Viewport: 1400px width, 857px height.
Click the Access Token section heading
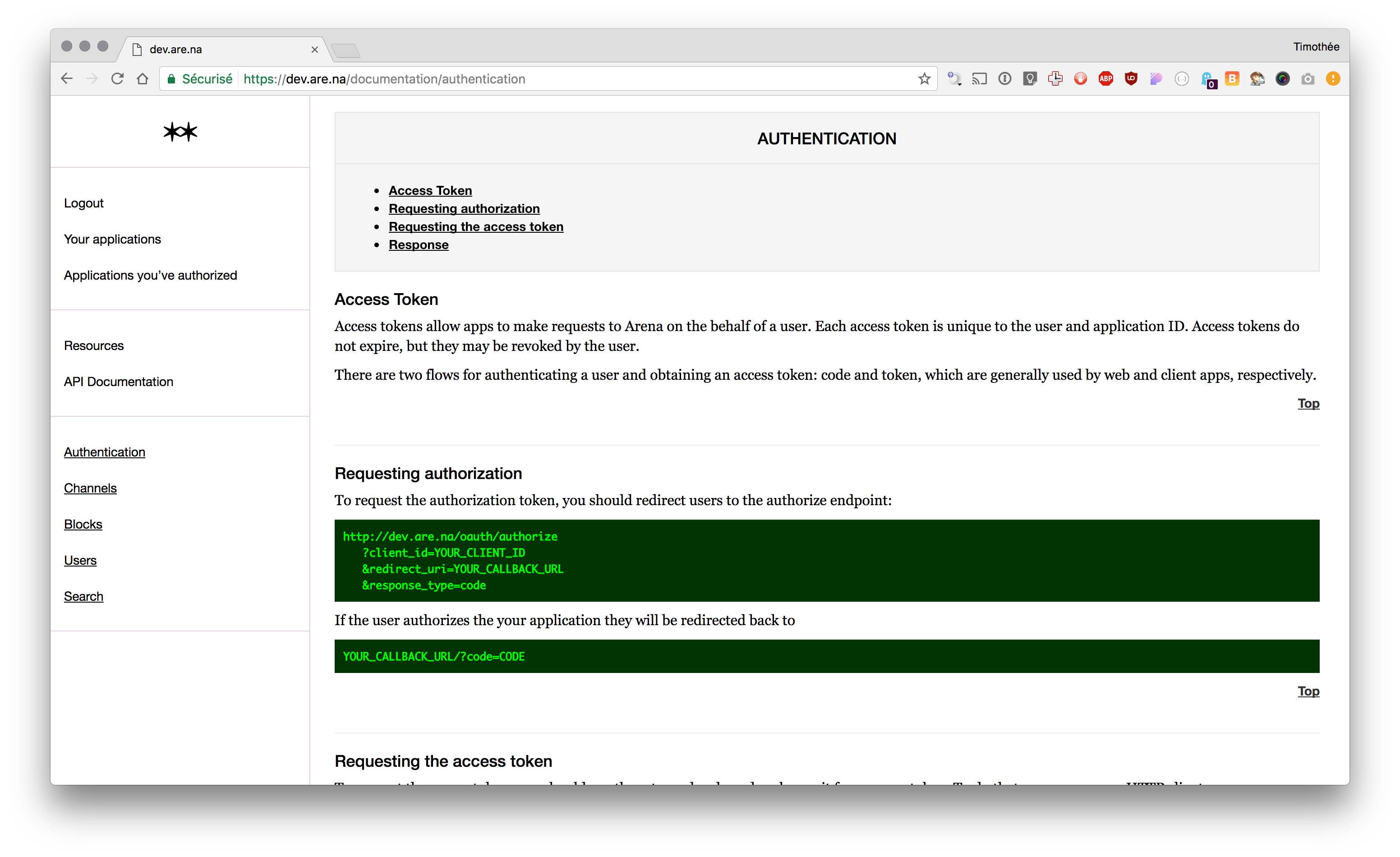[387, 299]
